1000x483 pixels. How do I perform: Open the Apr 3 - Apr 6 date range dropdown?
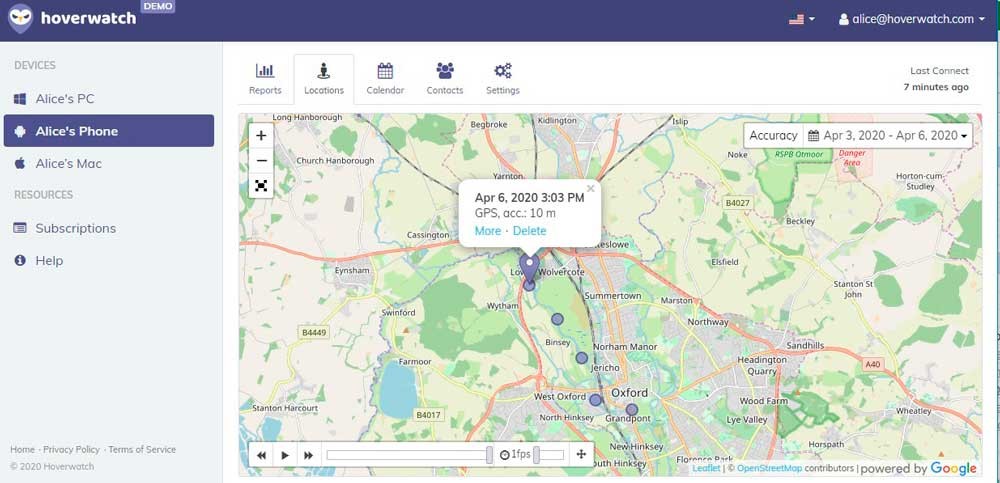[888, 135]
